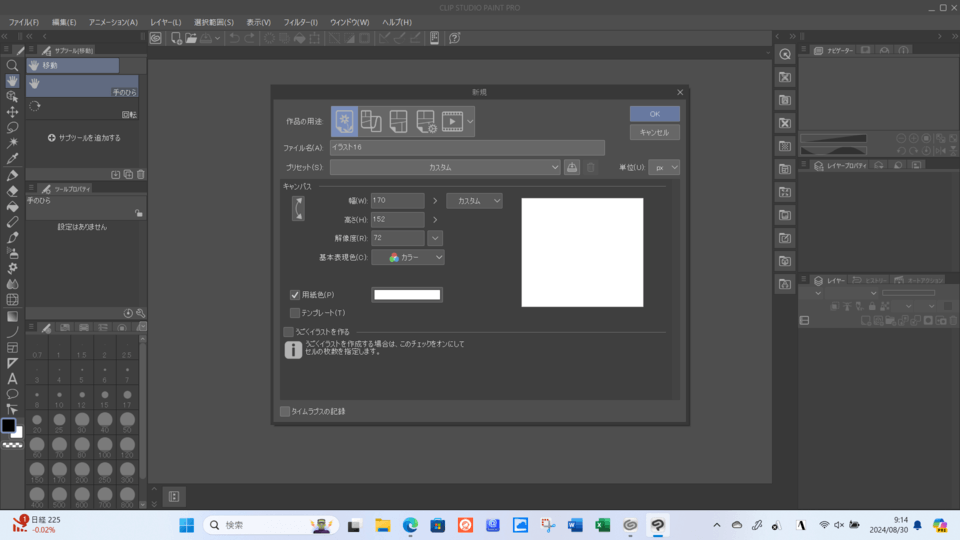The image size is (960, 540).
Task: Click the ファイル名 field containing イラスト16
Action: [467, 148]
